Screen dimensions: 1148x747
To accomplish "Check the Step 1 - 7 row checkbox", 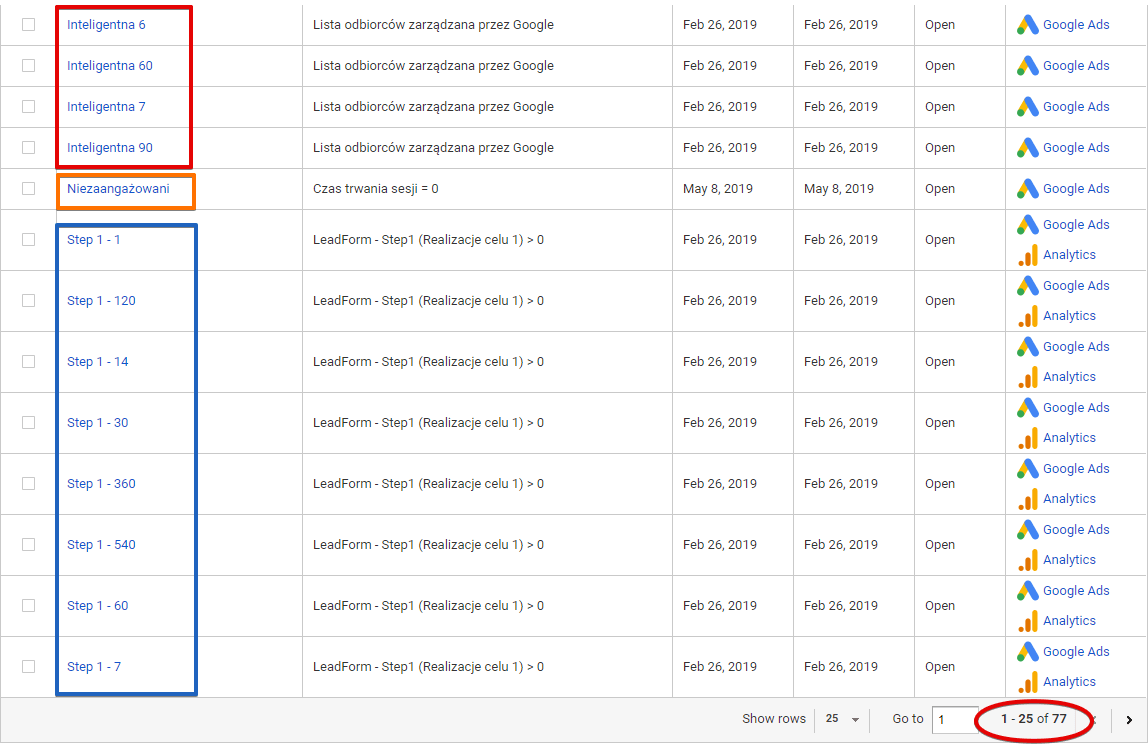I will [x=29, y=666].
